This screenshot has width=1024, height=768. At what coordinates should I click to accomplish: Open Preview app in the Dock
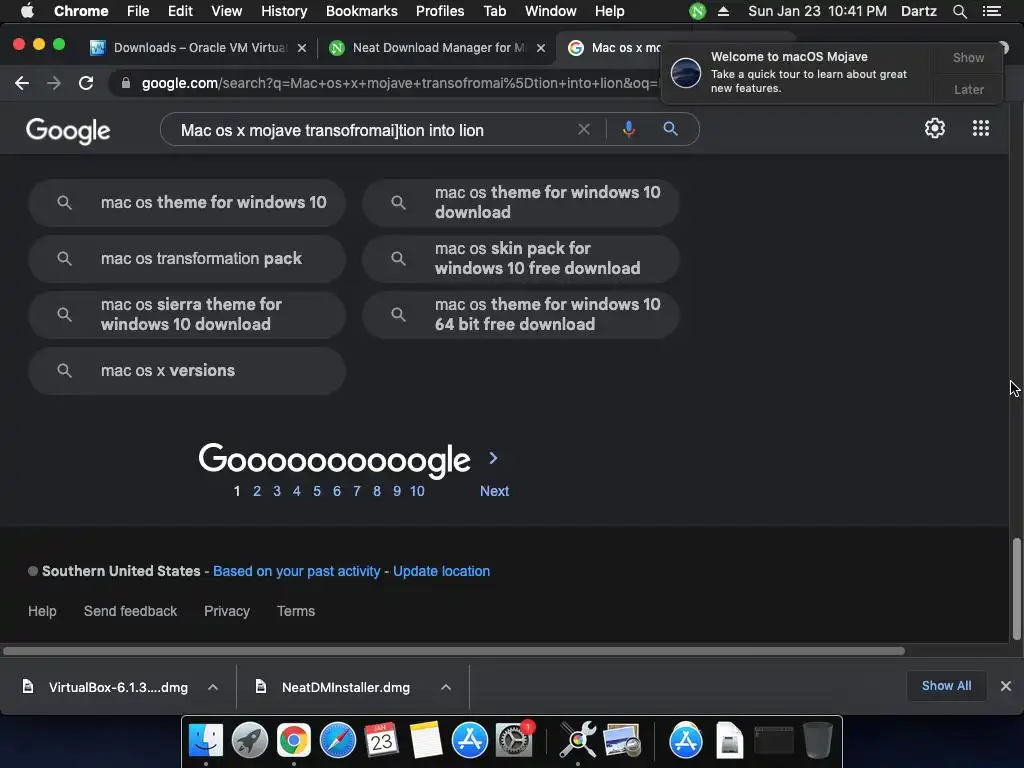622,741
